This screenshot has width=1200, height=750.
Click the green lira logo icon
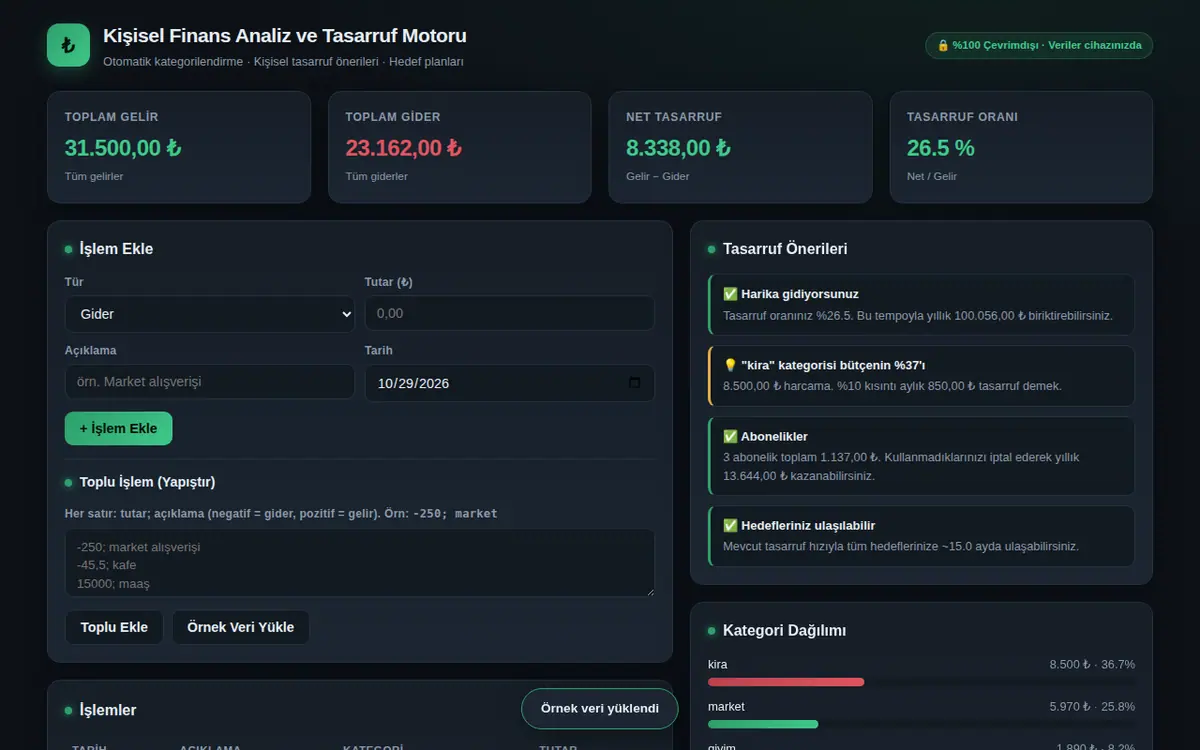coord(68,45)
